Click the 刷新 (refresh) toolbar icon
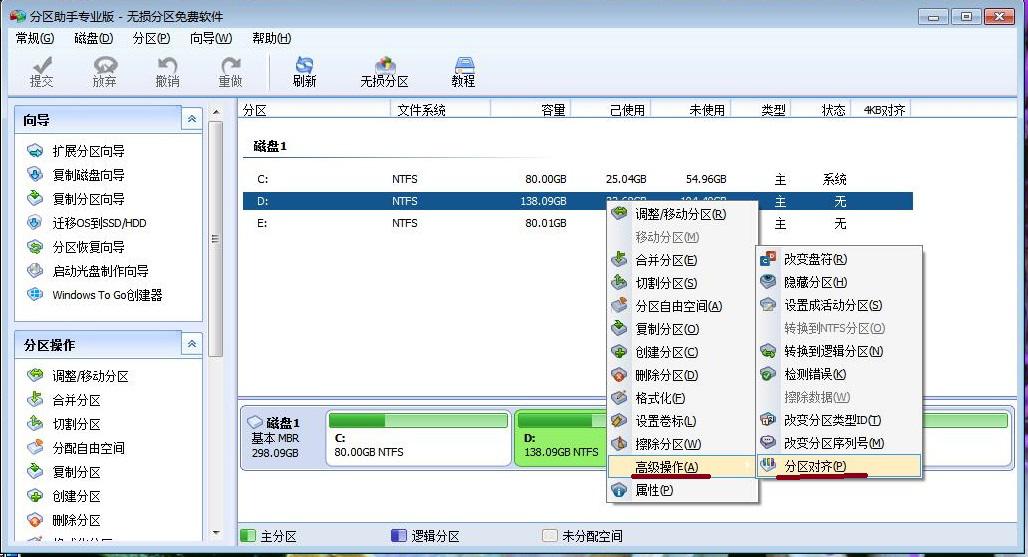Screen dimensions: 1028x557 [304, 66]
